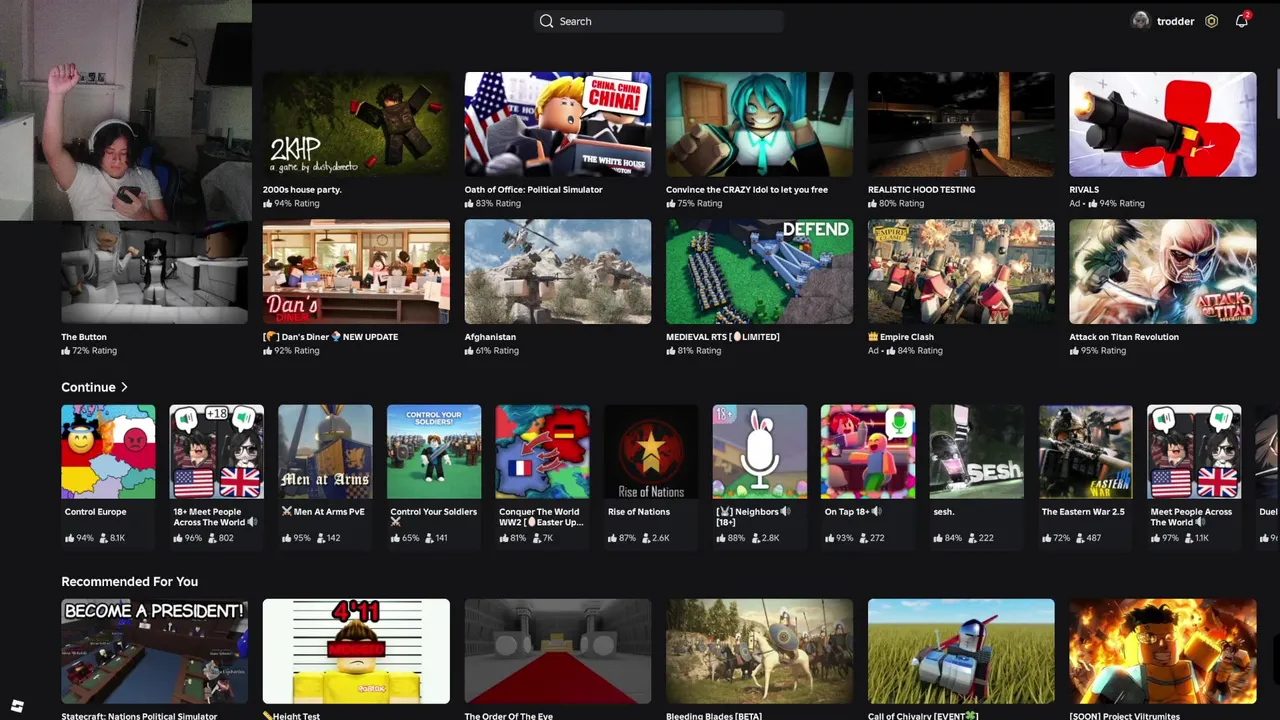Click the Men At Arms PvE title
This screenshot has width=1280, height=720.
pos(323,512)
